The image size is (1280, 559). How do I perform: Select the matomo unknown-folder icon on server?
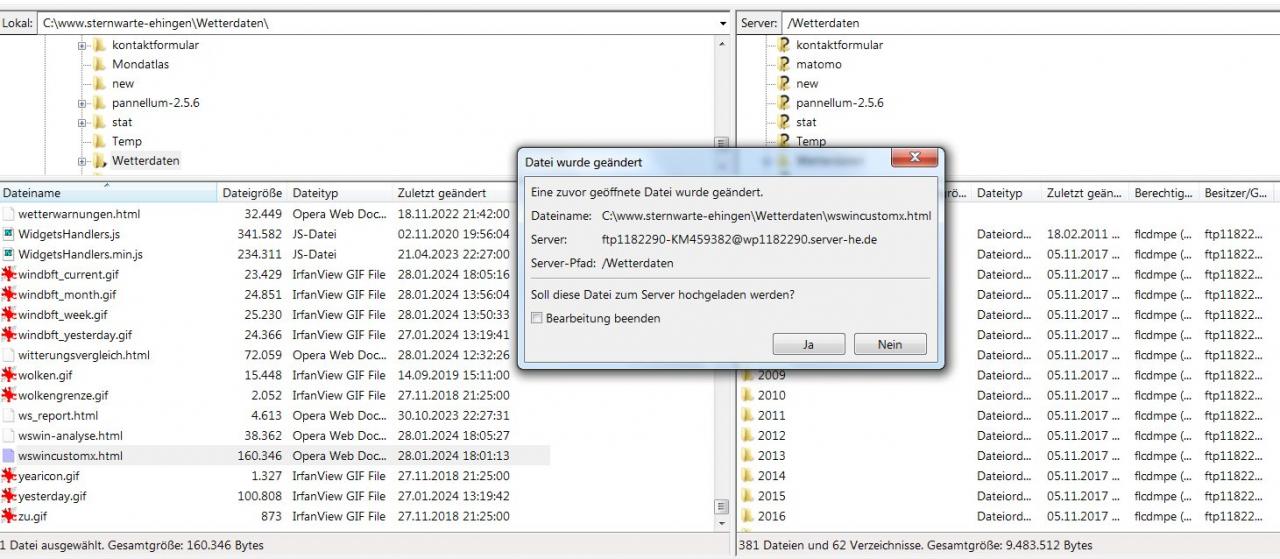[784, 64]
